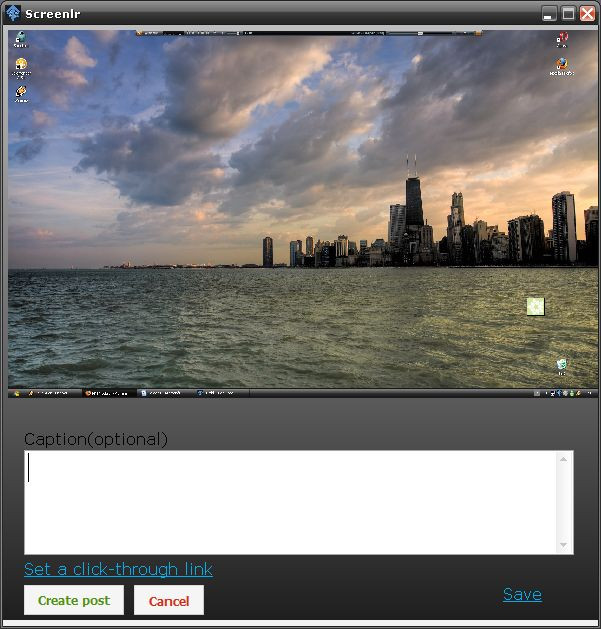Image resolution: width=601 pixels, height=629 pixels.
Task: Close the Screenlr window
Action: coord(588,14)
